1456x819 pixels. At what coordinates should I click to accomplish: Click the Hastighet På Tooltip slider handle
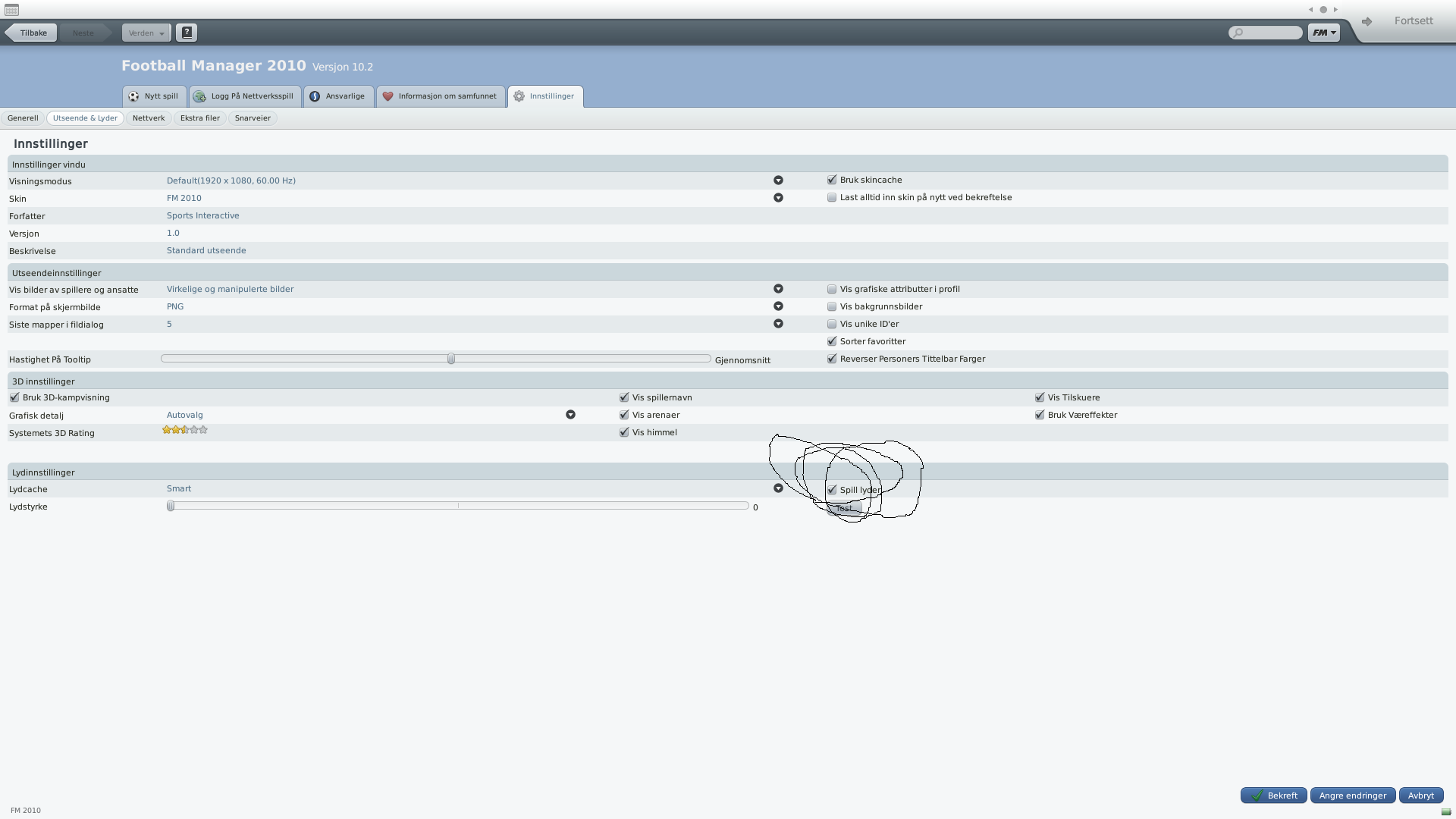tap(451, 359)
